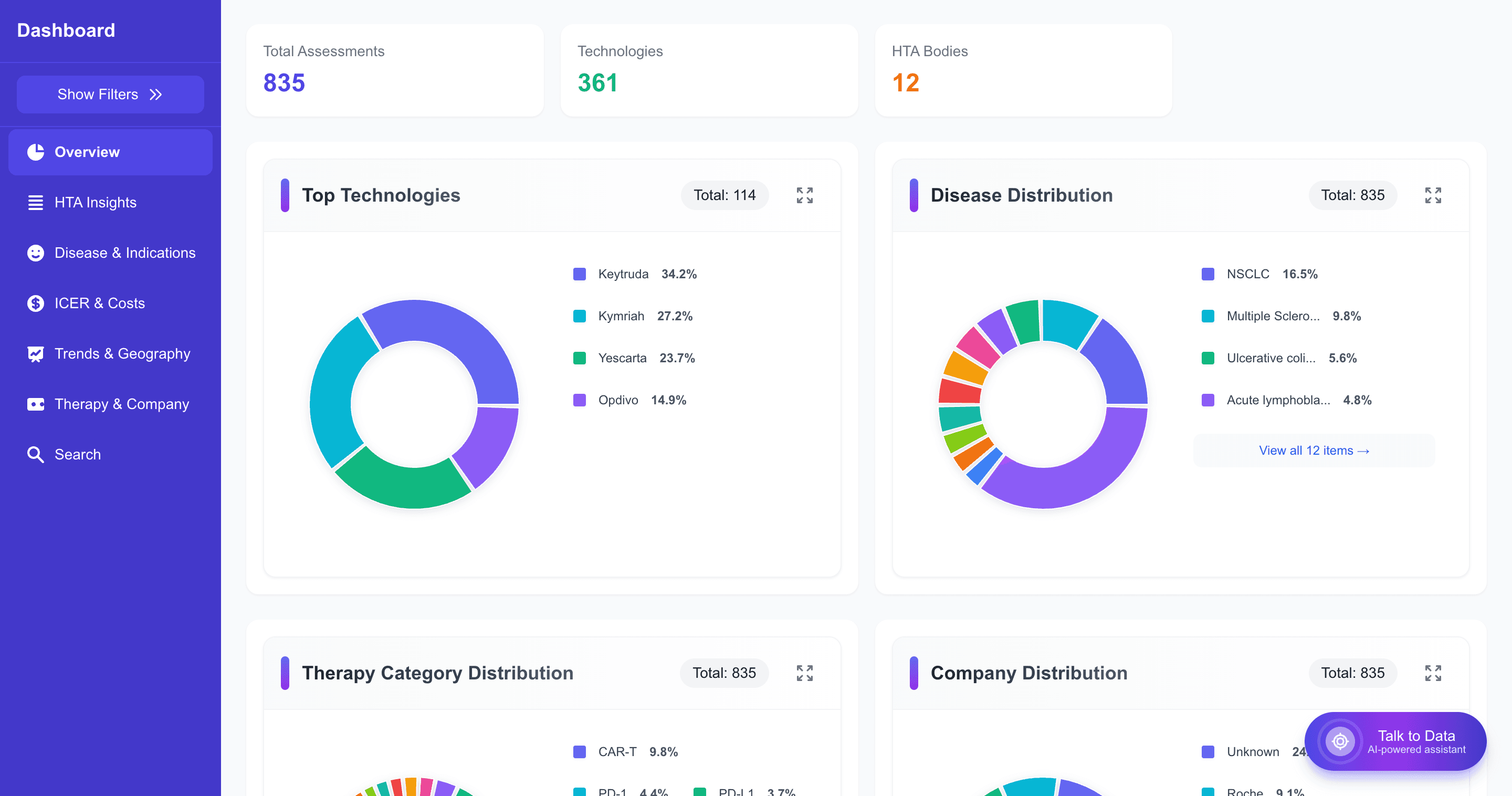This screenshot has width=1512, height=796.
Task: Expand the Disease Distribution chart fullscreen
Action: click(x=1433, y=195)
